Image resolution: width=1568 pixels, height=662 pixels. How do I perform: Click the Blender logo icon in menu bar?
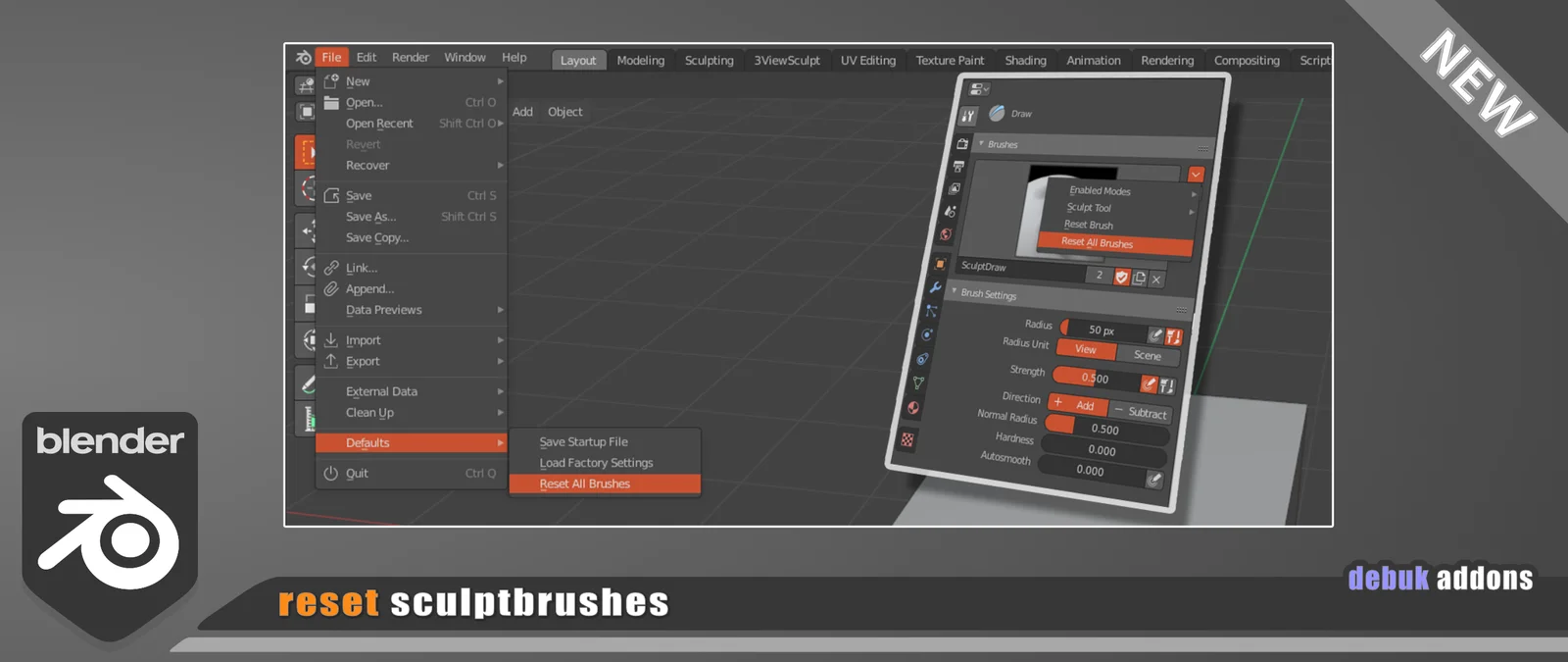(303, 58)
